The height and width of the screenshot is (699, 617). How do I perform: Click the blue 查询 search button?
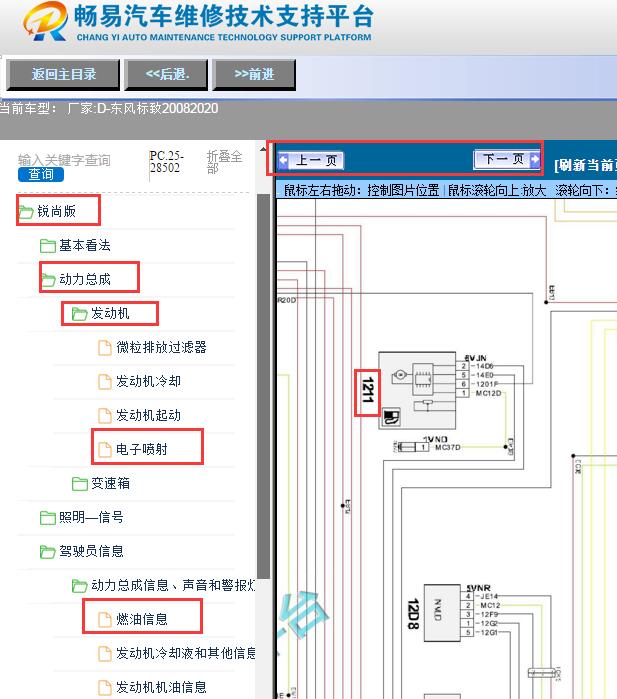41,174
